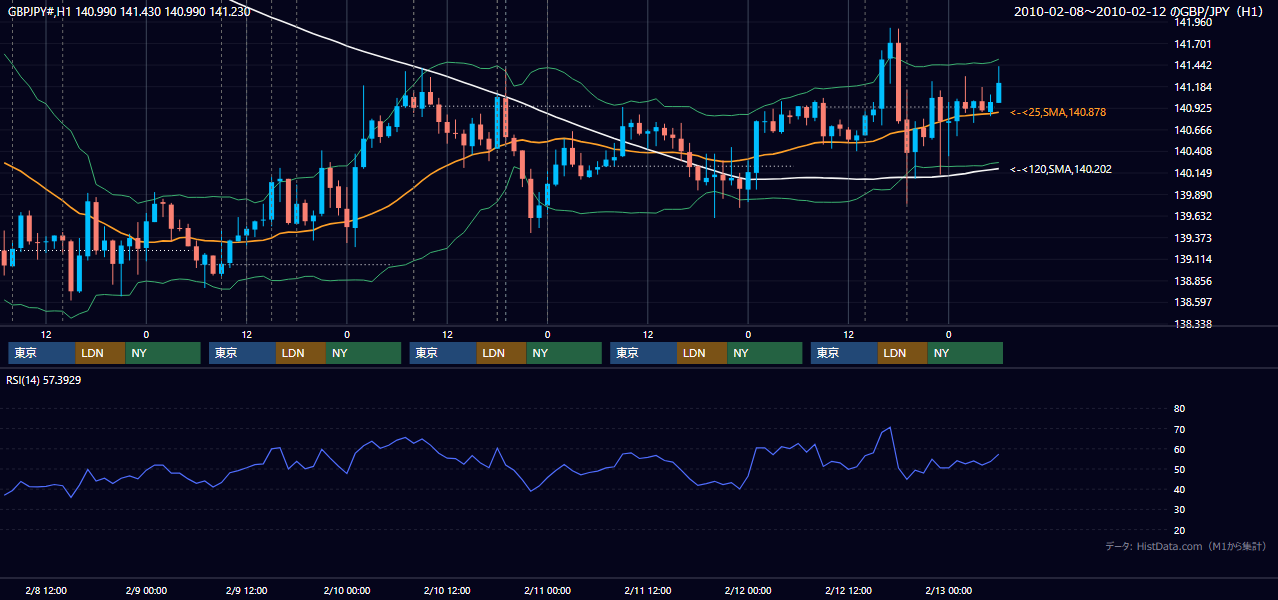Click the first 東京 session box
Viewport: 1278px width, 600px height.
pyautogui.click(x=42, y=353)
